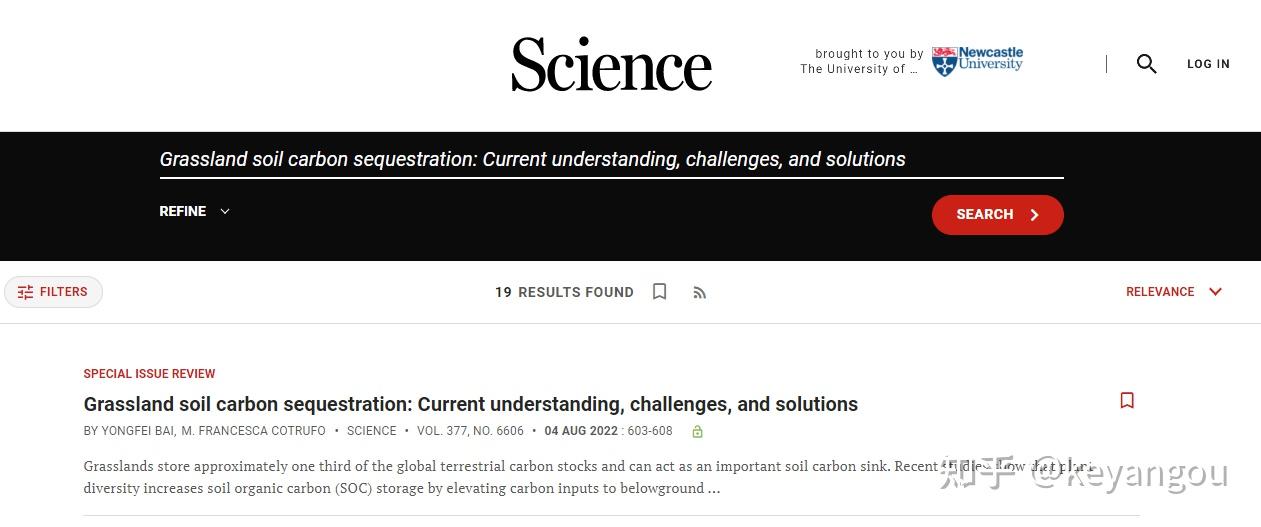Select the SPECIAL ISSUE REVIEW label
Image resolution: width=1261 pixels, height=527 pixels.
150,374
